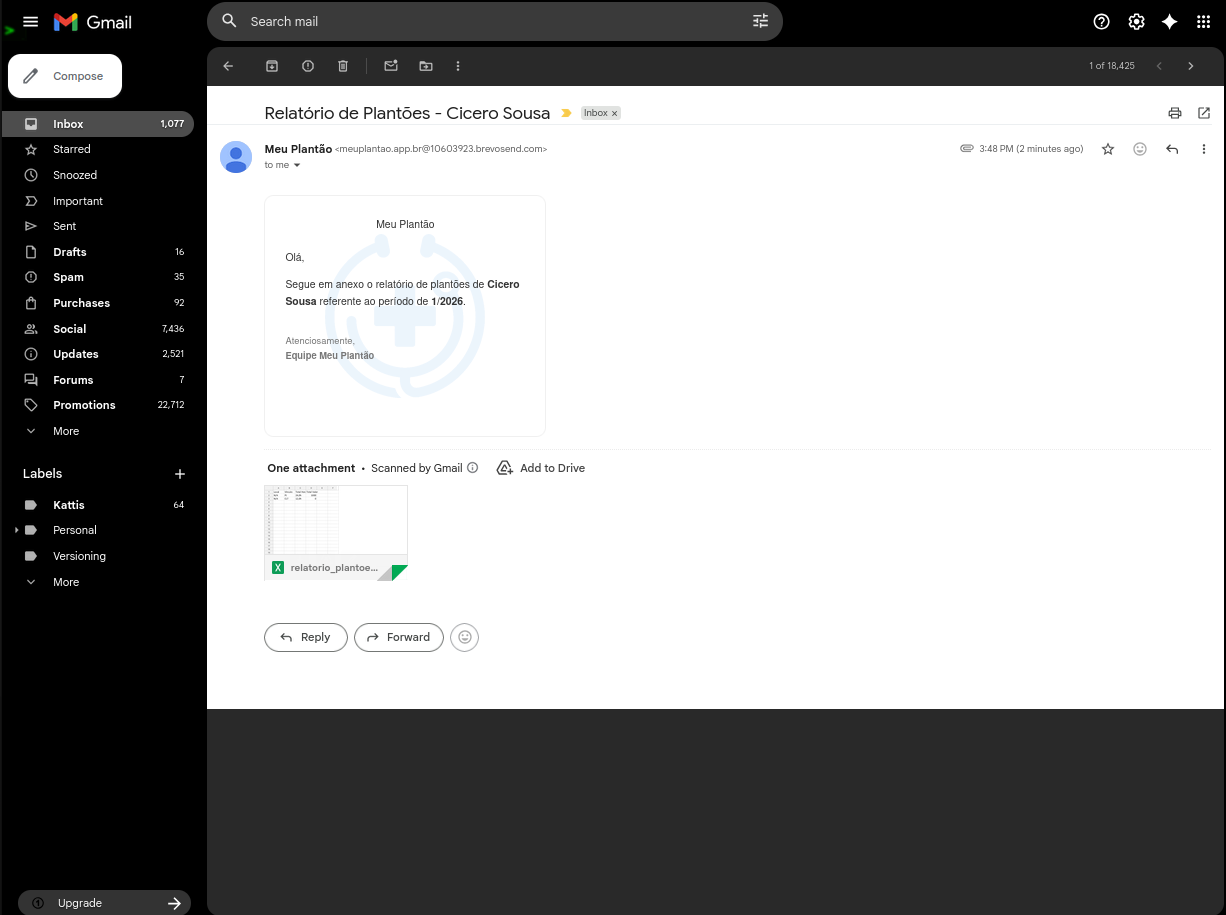Move the email to another folder
The image size is (1226, 915).
click(x=425, y=66)
